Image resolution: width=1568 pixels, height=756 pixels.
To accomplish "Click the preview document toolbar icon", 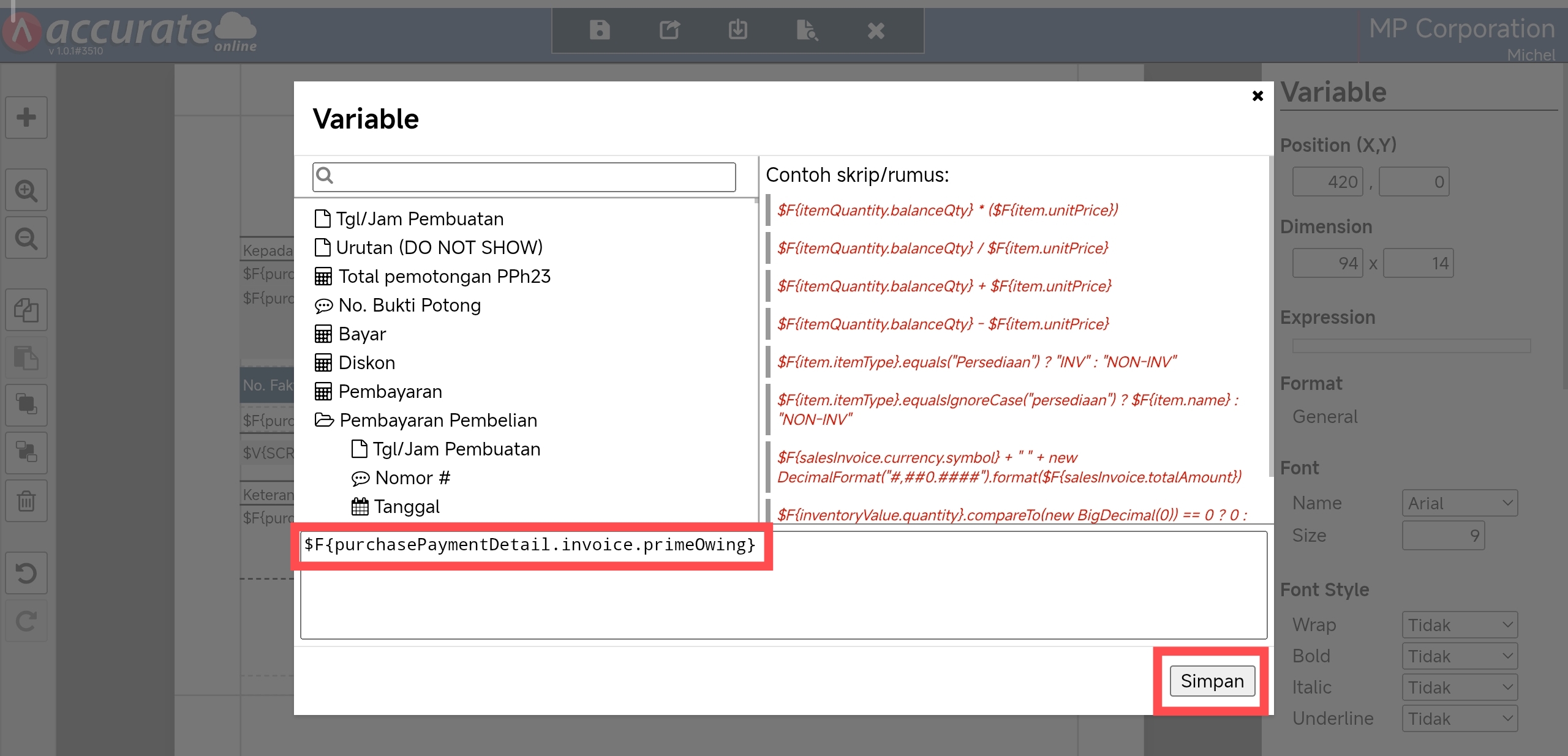I will click(x=807, y=29).
